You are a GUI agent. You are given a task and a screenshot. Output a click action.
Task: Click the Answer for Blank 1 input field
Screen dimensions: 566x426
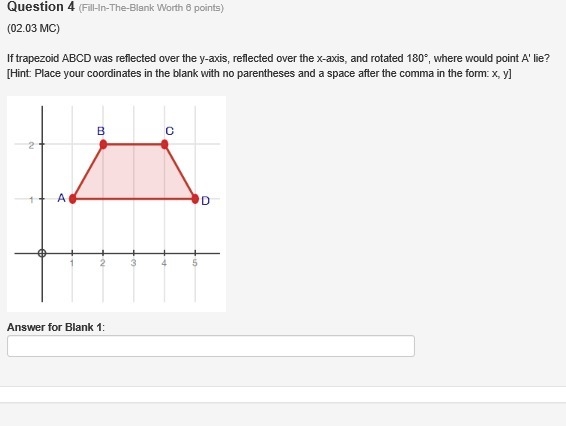click(x=211, y=346)
